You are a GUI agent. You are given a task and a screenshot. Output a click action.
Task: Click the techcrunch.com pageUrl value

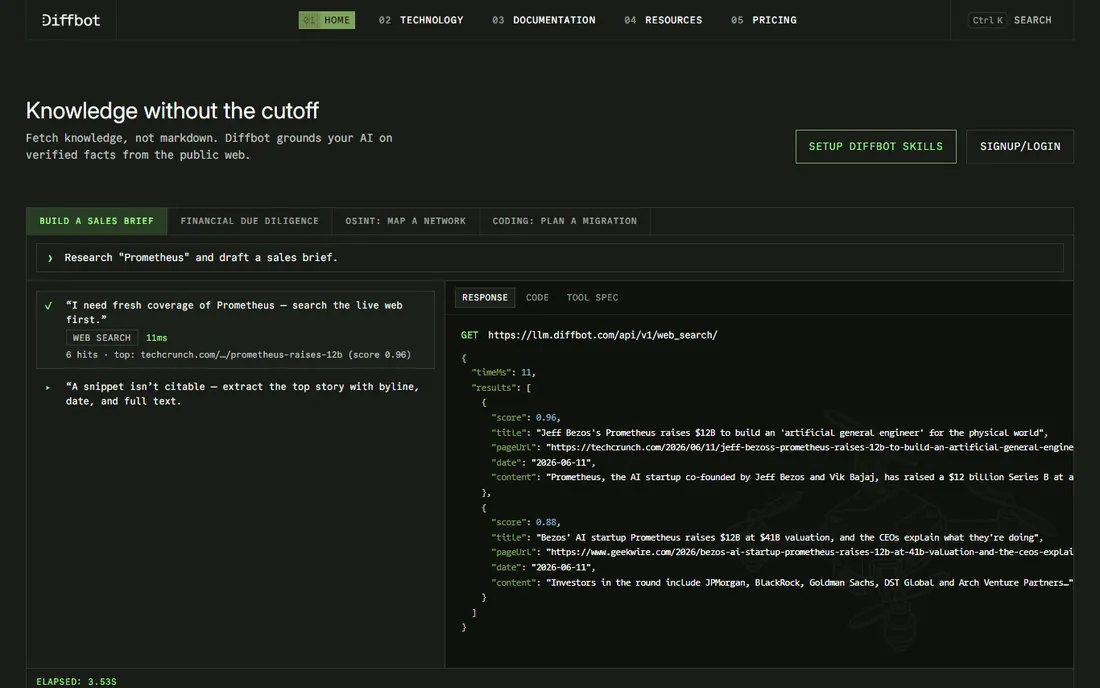point(810,447)
